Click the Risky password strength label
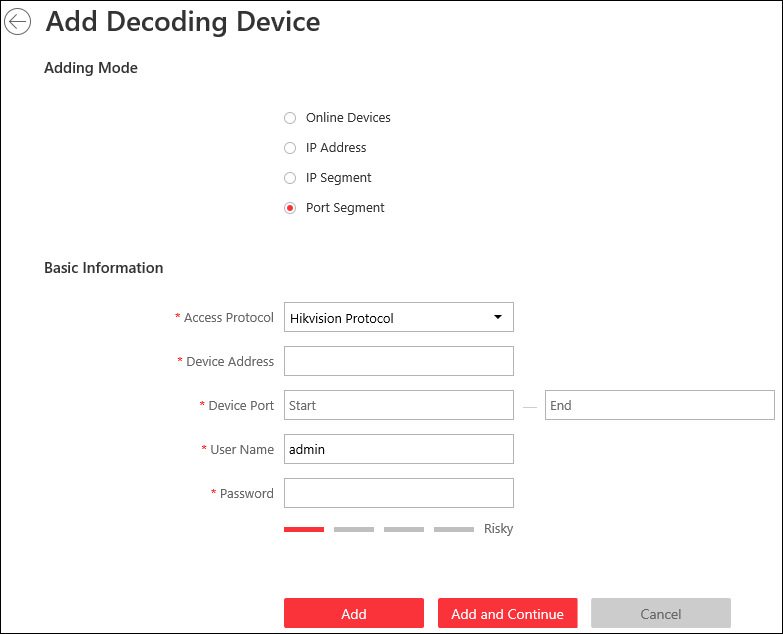783x634 pixels. pos(498,529)
